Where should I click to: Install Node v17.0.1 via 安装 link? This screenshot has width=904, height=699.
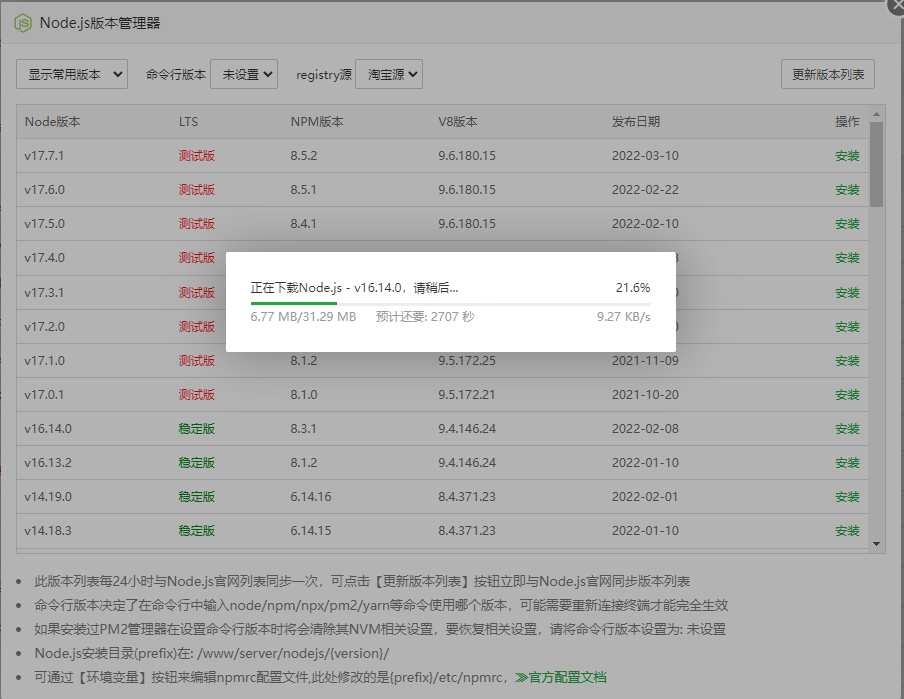[848, 394]
